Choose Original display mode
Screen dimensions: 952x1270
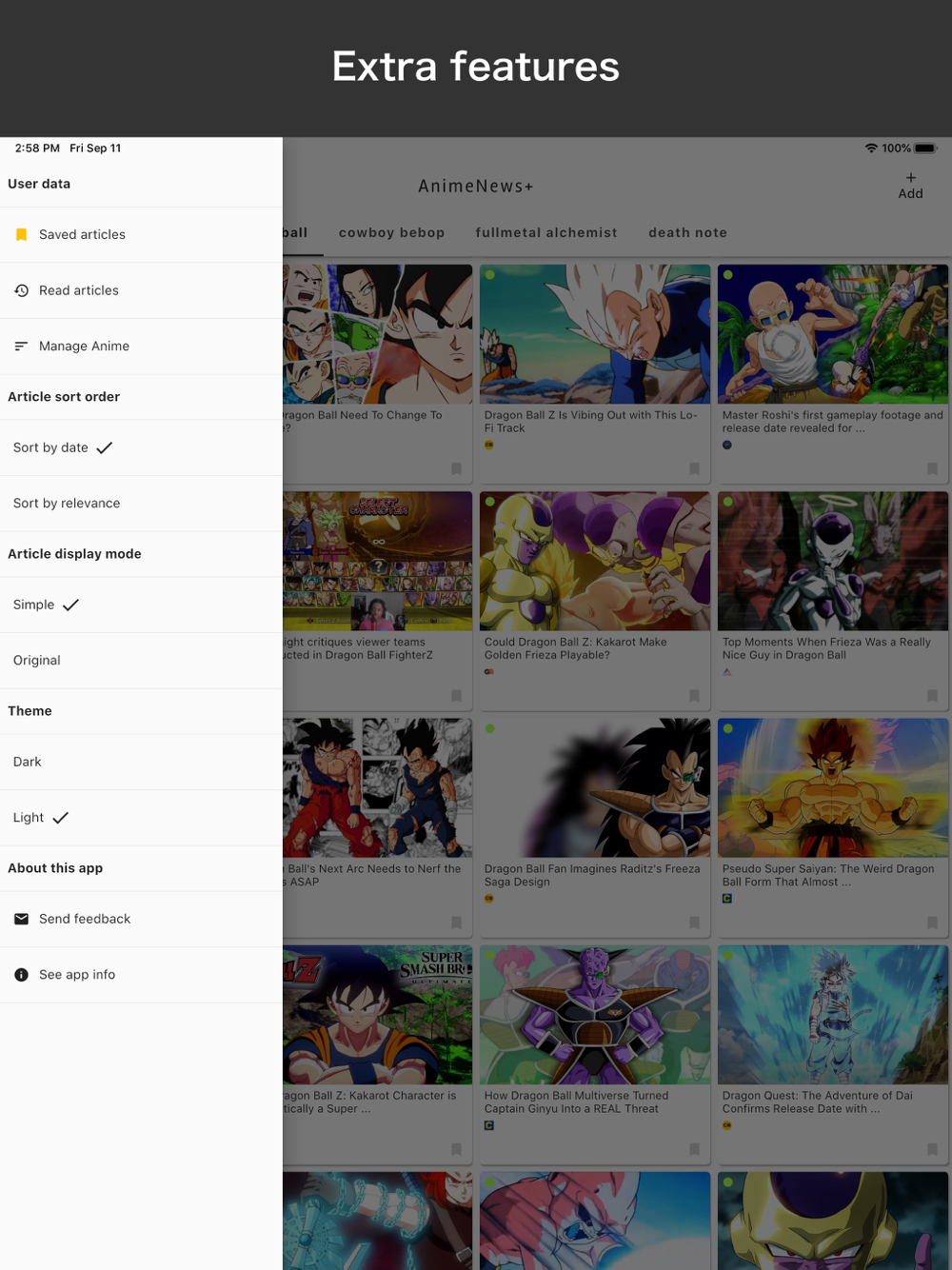coord(141,661)
